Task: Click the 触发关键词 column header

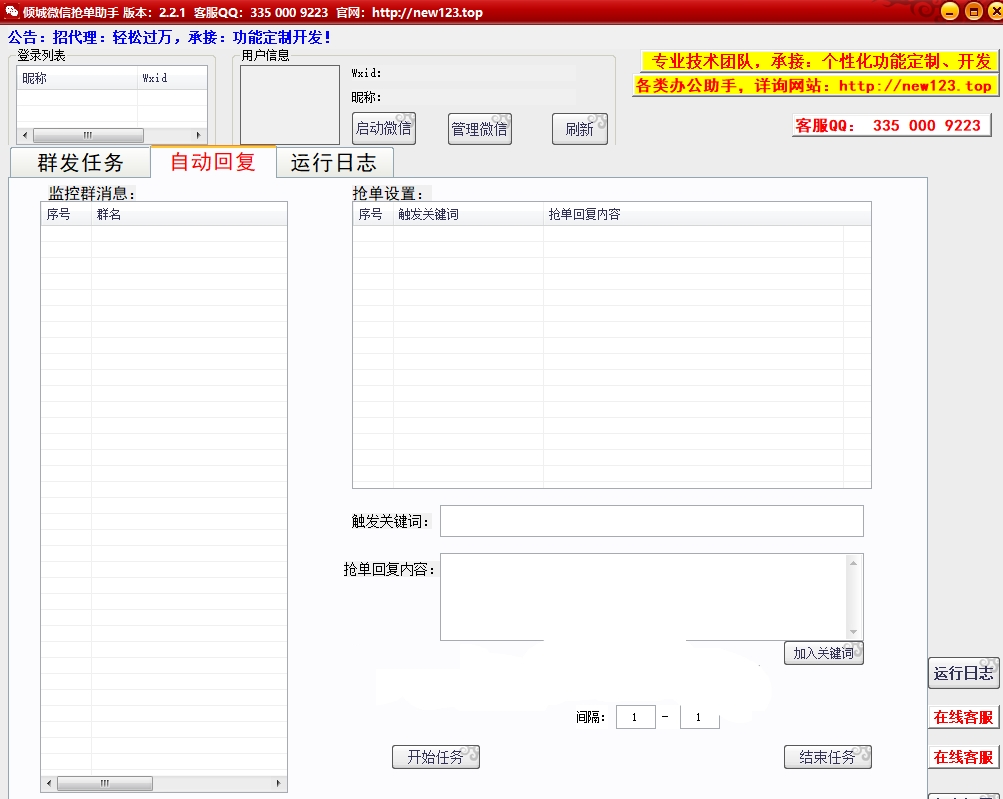Action: click(468, 214)
